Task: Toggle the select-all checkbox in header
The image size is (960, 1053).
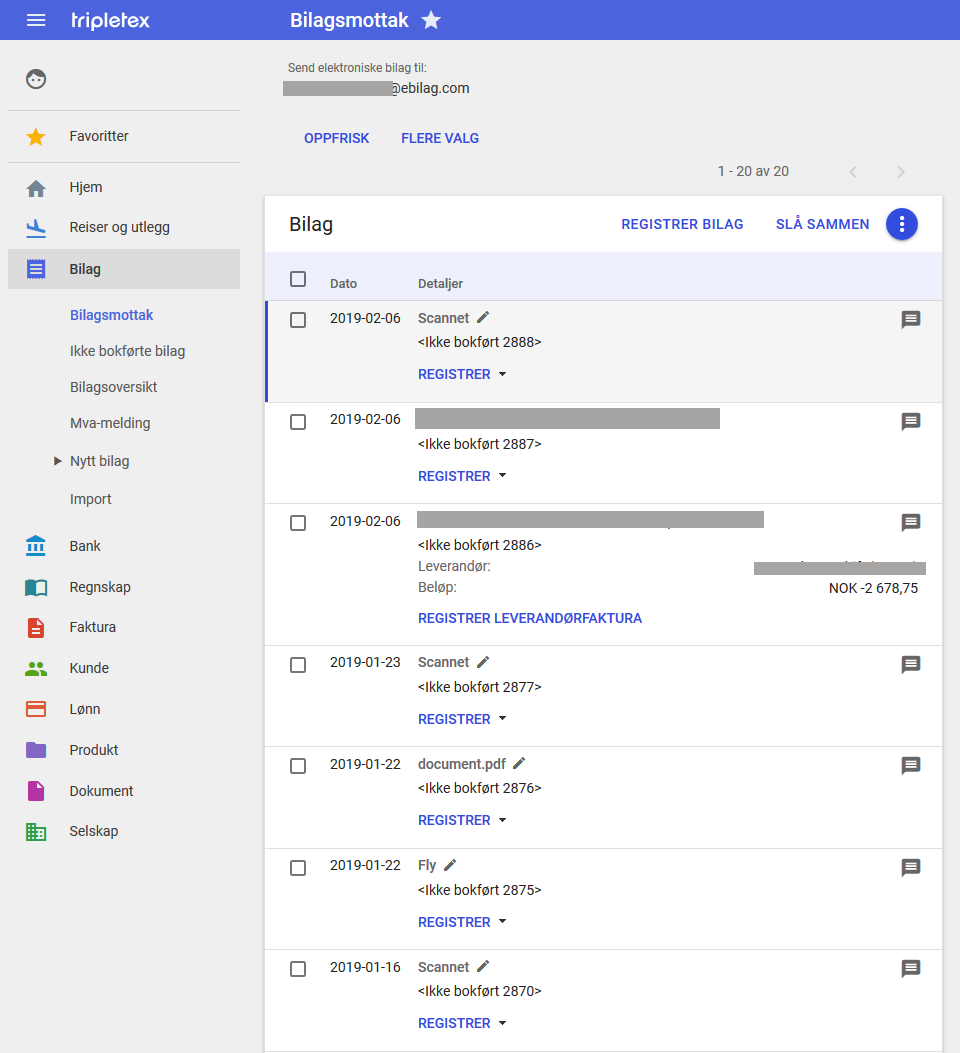Action: click(x=298, y=279)
